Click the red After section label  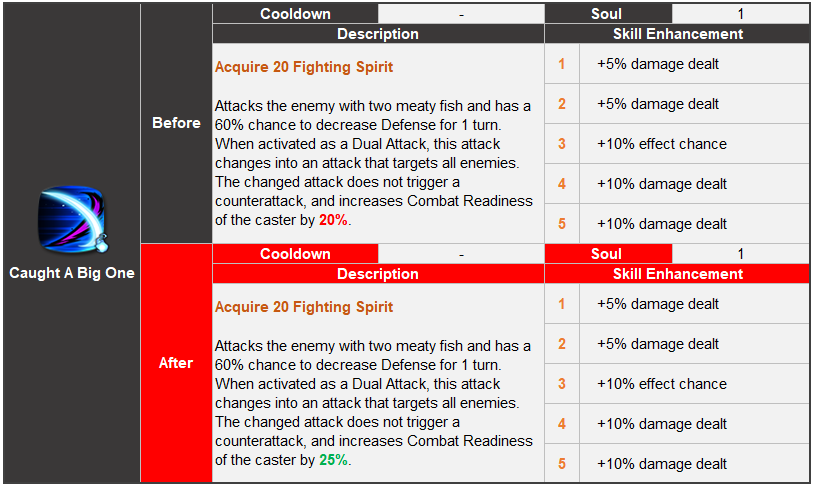[x=176, y=363]
